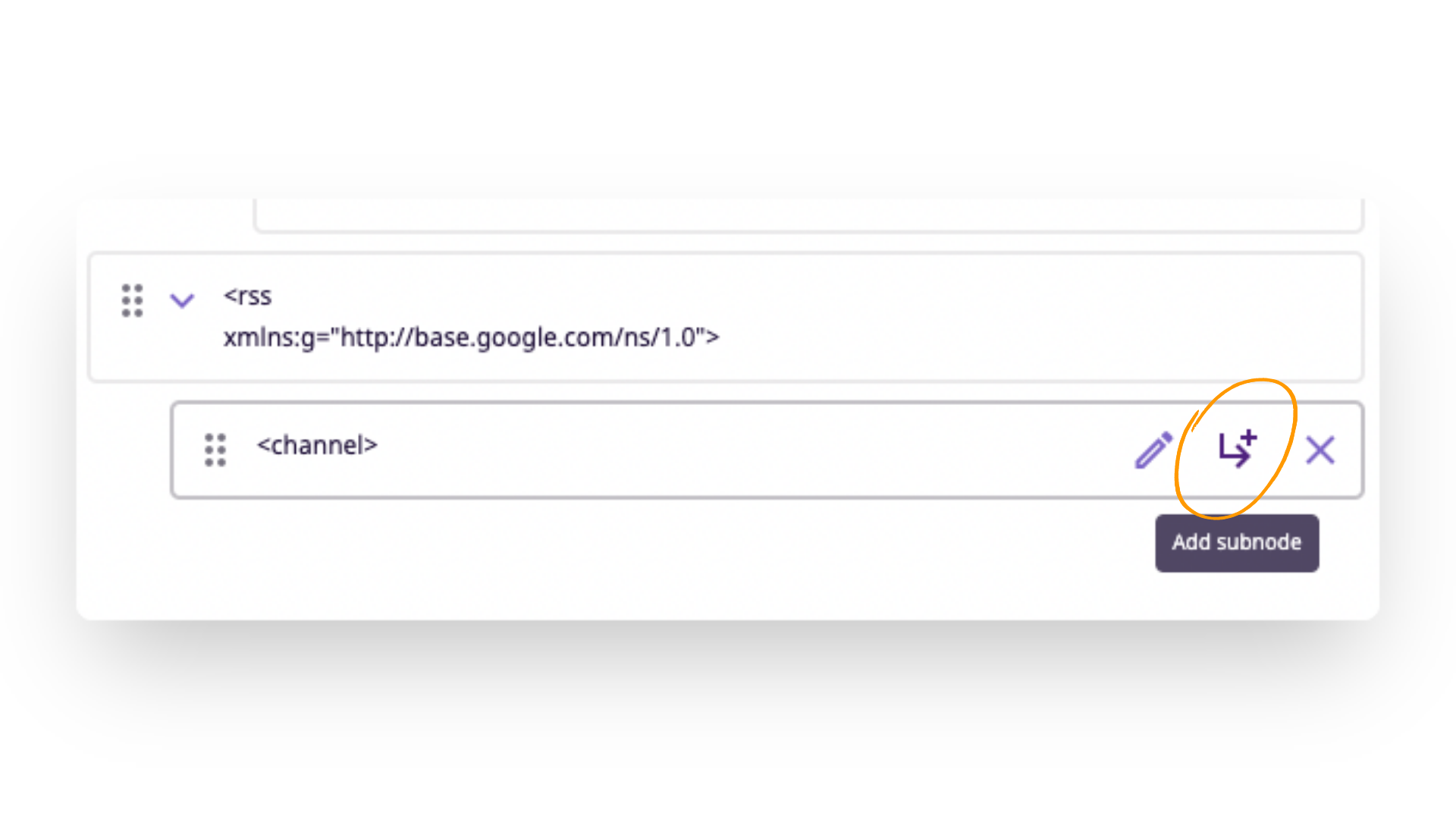The image size is (1456, 819).
Task: Click the orange circled area around the icon
Action: coord(1235,447)
